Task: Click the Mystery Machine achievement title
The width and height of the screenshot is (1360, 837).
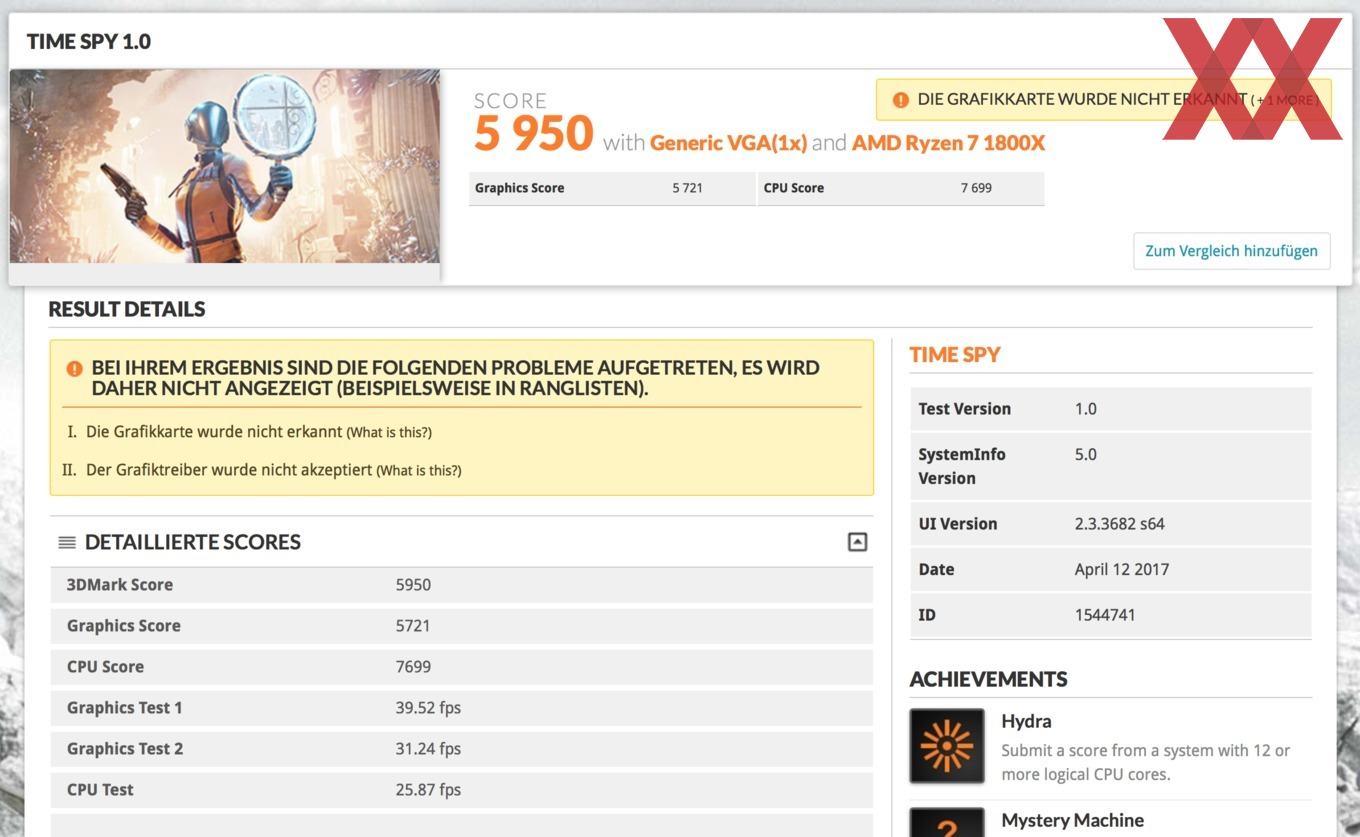Action: point(1072,821)
